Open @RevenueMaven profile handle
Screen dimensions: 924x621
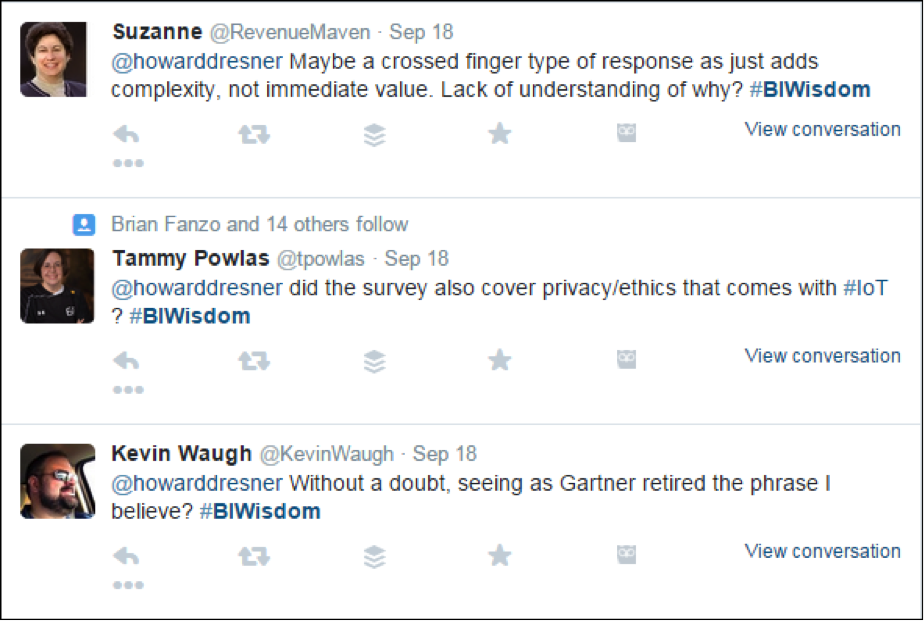tap(290, 32)
